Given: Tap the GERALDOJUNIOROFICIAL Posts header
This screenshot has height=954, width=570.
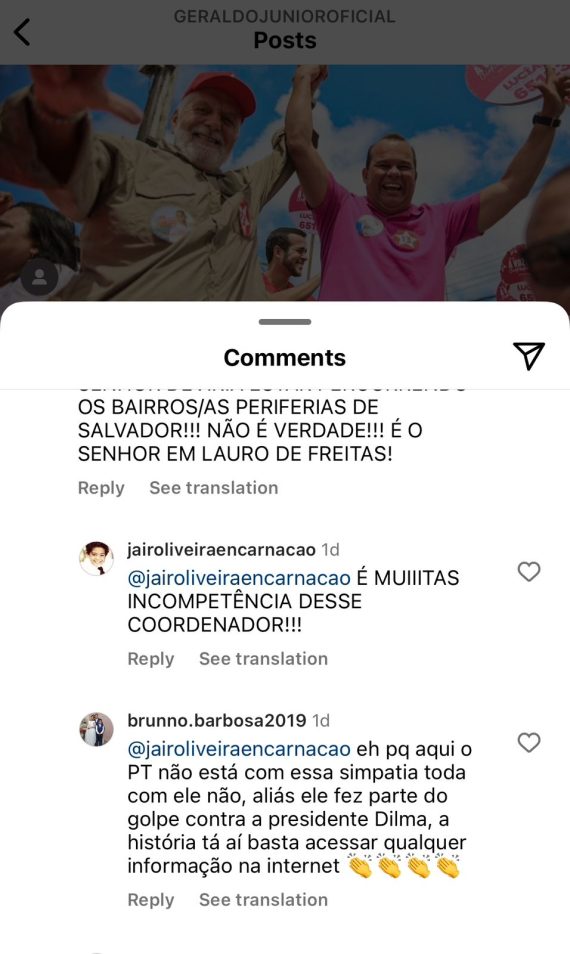Looking at the screenshot, I should (285, 29).
